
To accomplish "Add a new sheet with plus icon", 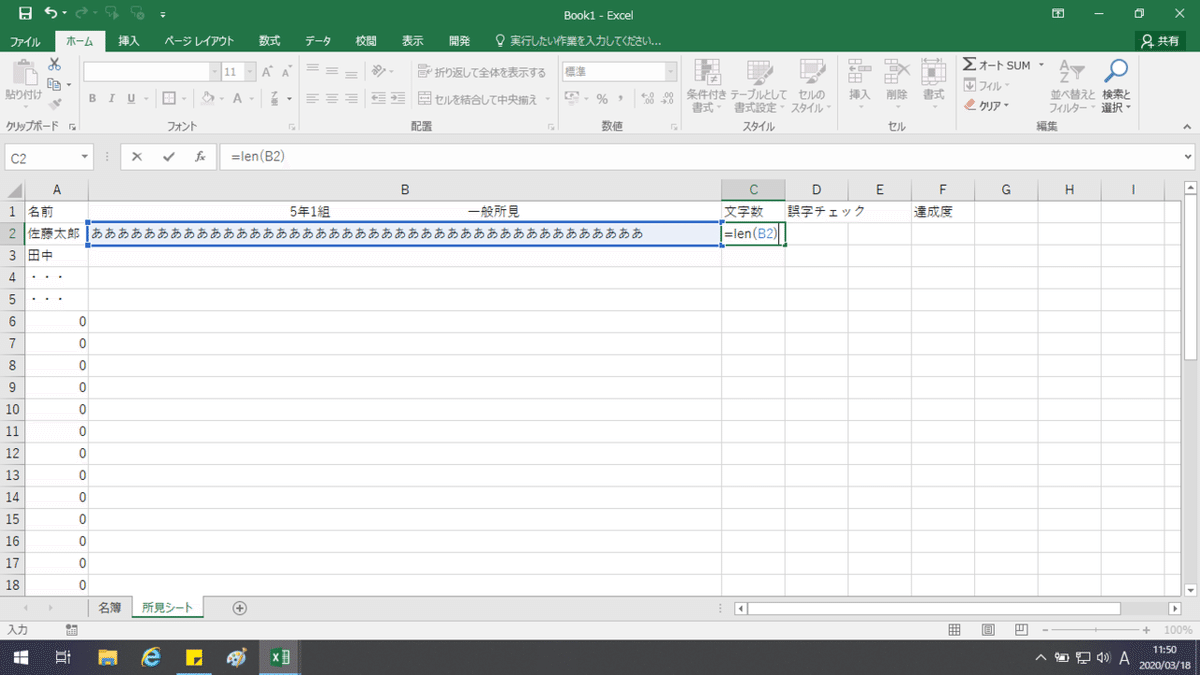I will click(239, 607).
